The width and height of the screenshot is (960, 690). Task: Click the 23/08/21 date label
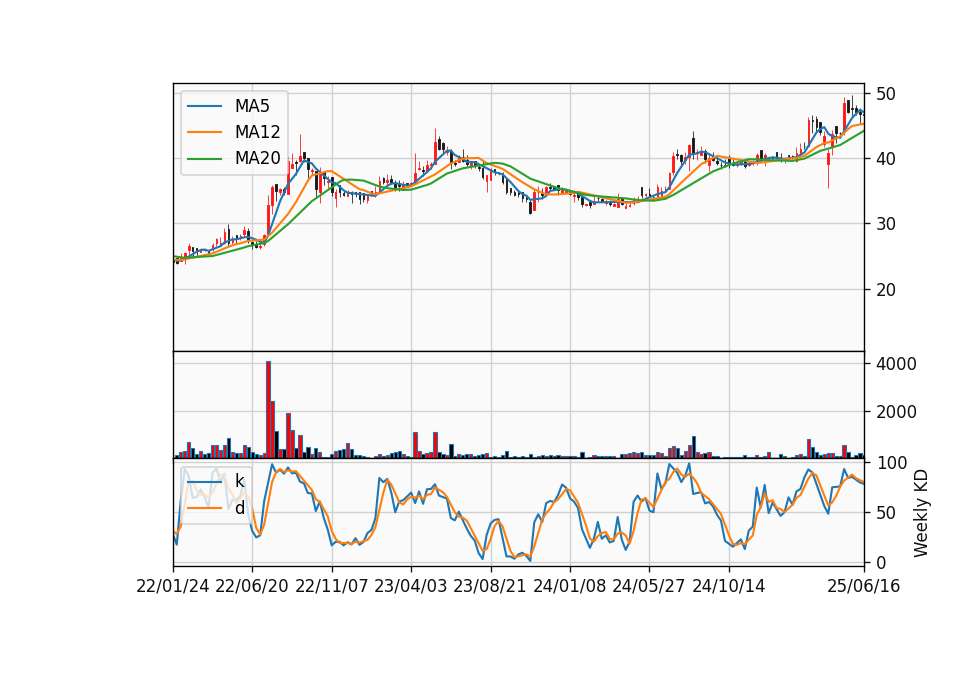click(x=490, y=586)
